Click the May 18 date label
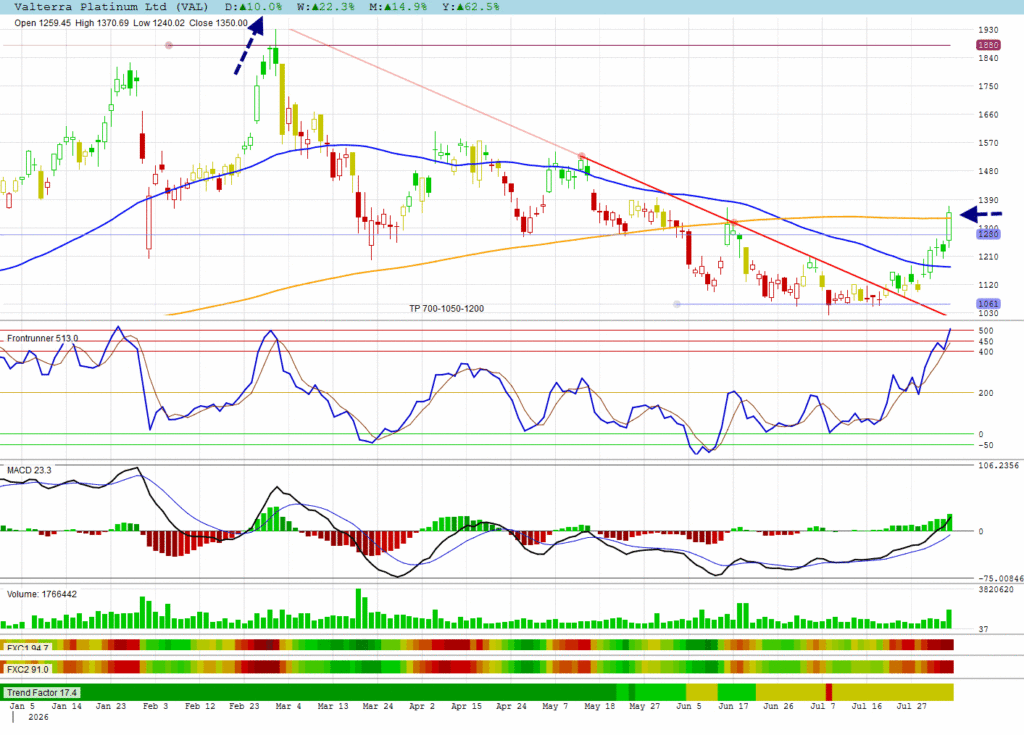The image size is (1024, 735). [600, 706]
